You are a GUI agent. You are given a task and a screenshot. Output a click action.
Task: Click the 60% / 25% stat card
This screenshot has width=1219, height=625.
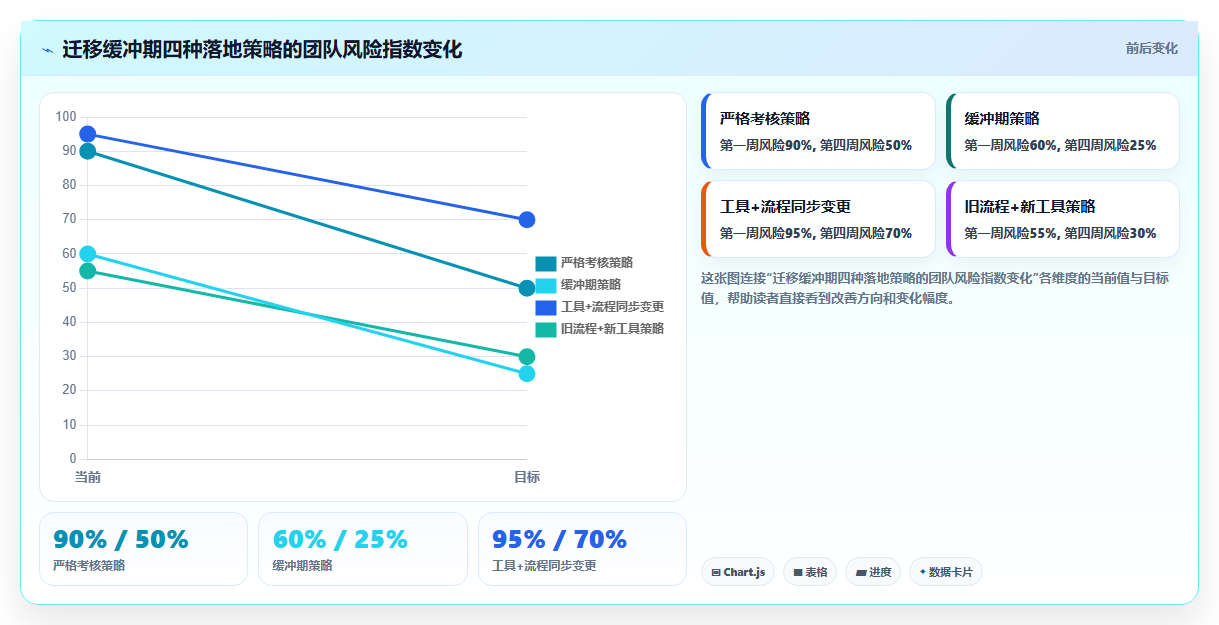[363, 549]
